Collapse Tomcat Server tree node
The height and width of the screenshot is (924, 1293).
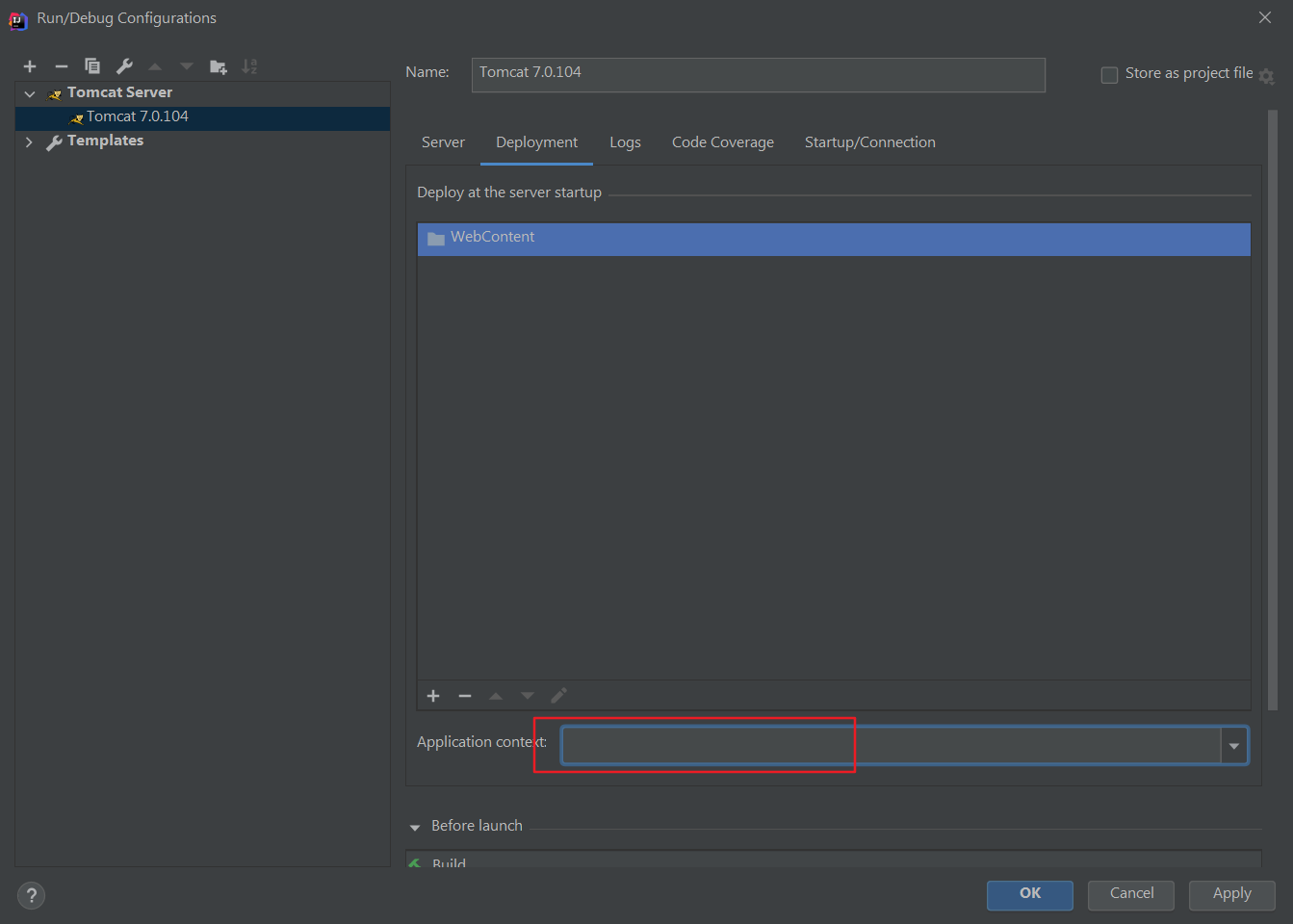(30, 93)
